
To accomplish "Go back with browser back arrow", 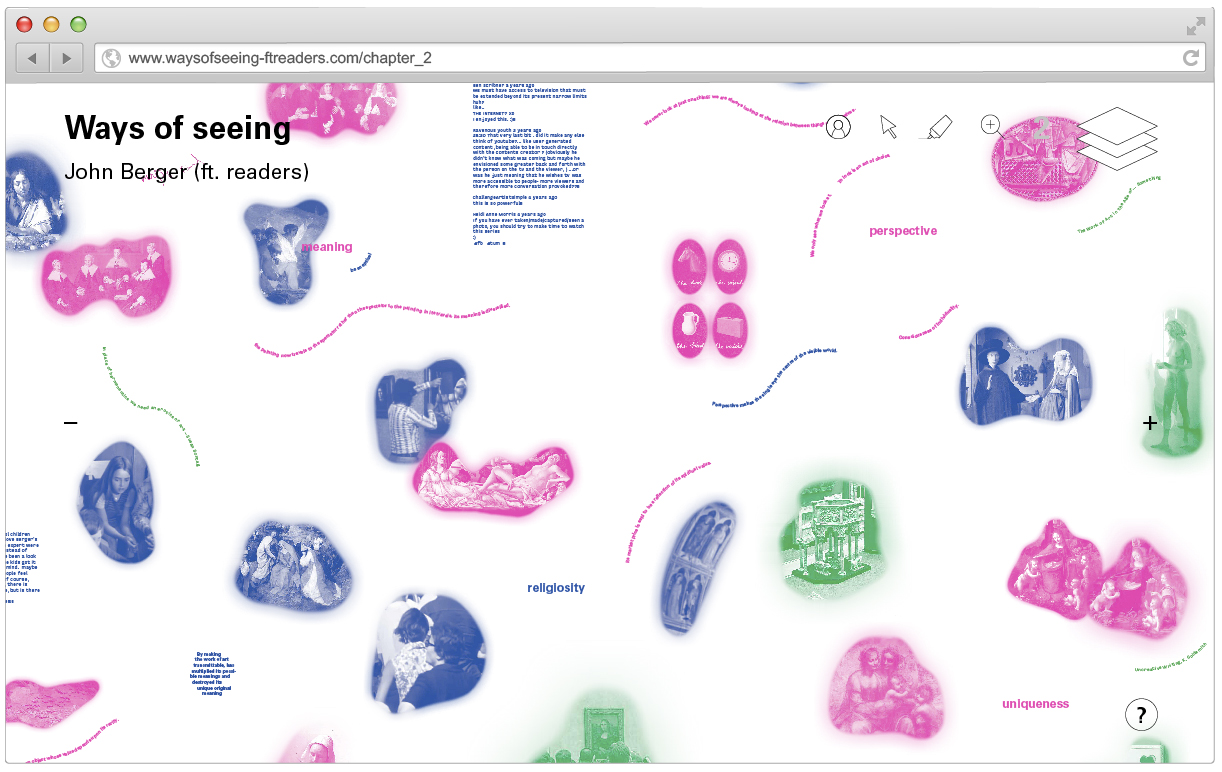I will coord(32,58).
